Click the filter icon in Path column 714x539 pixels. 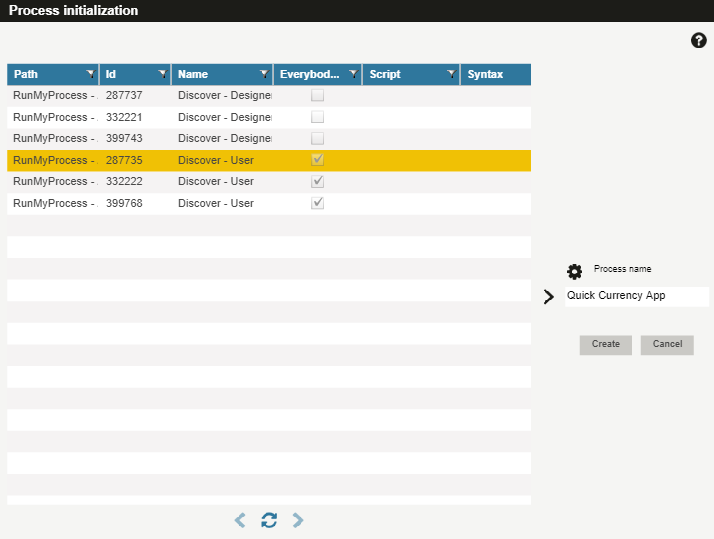click(90, 75)
